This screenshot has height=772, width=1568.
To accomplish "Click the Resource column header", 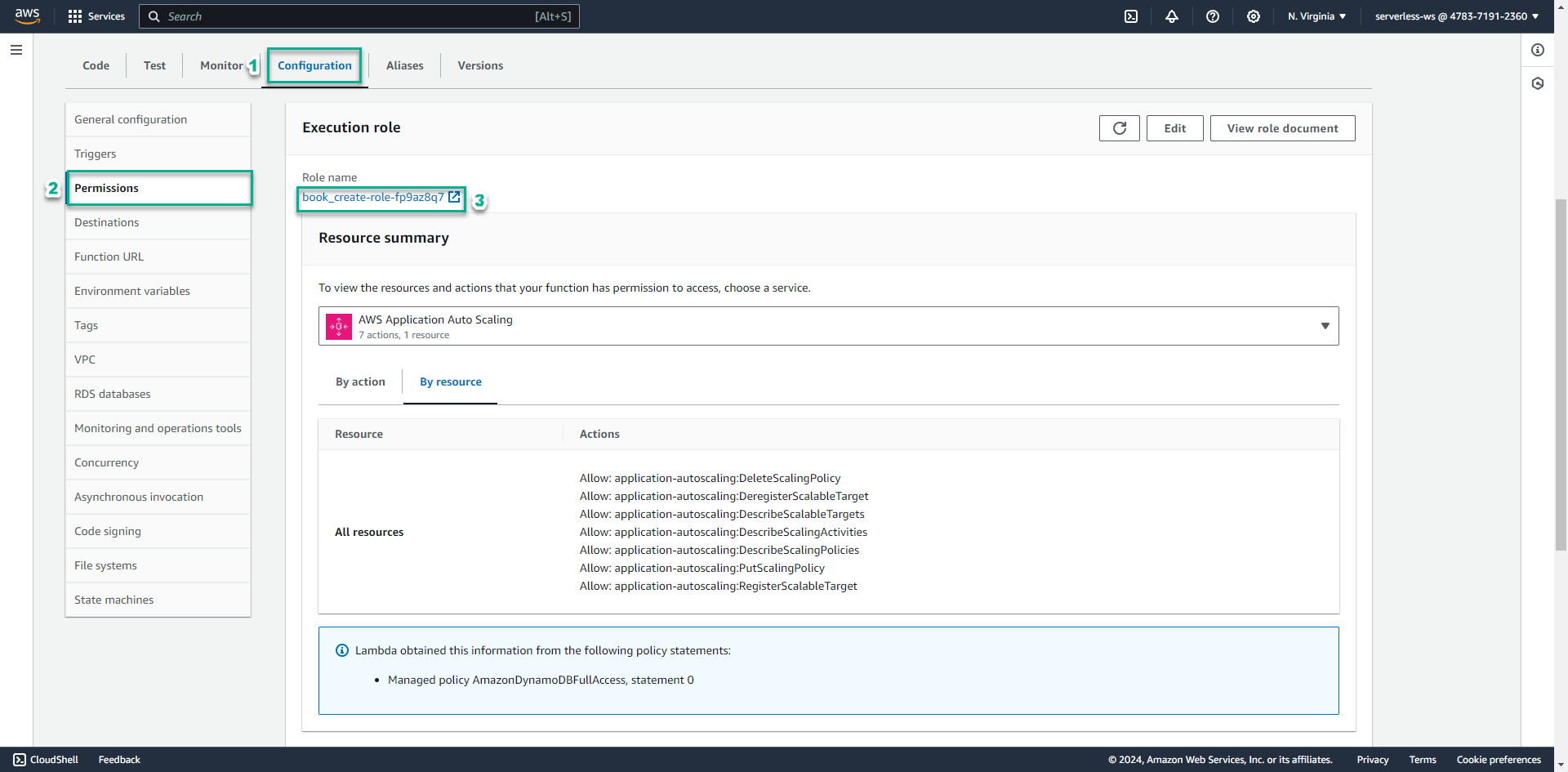I will pos(359,434).
